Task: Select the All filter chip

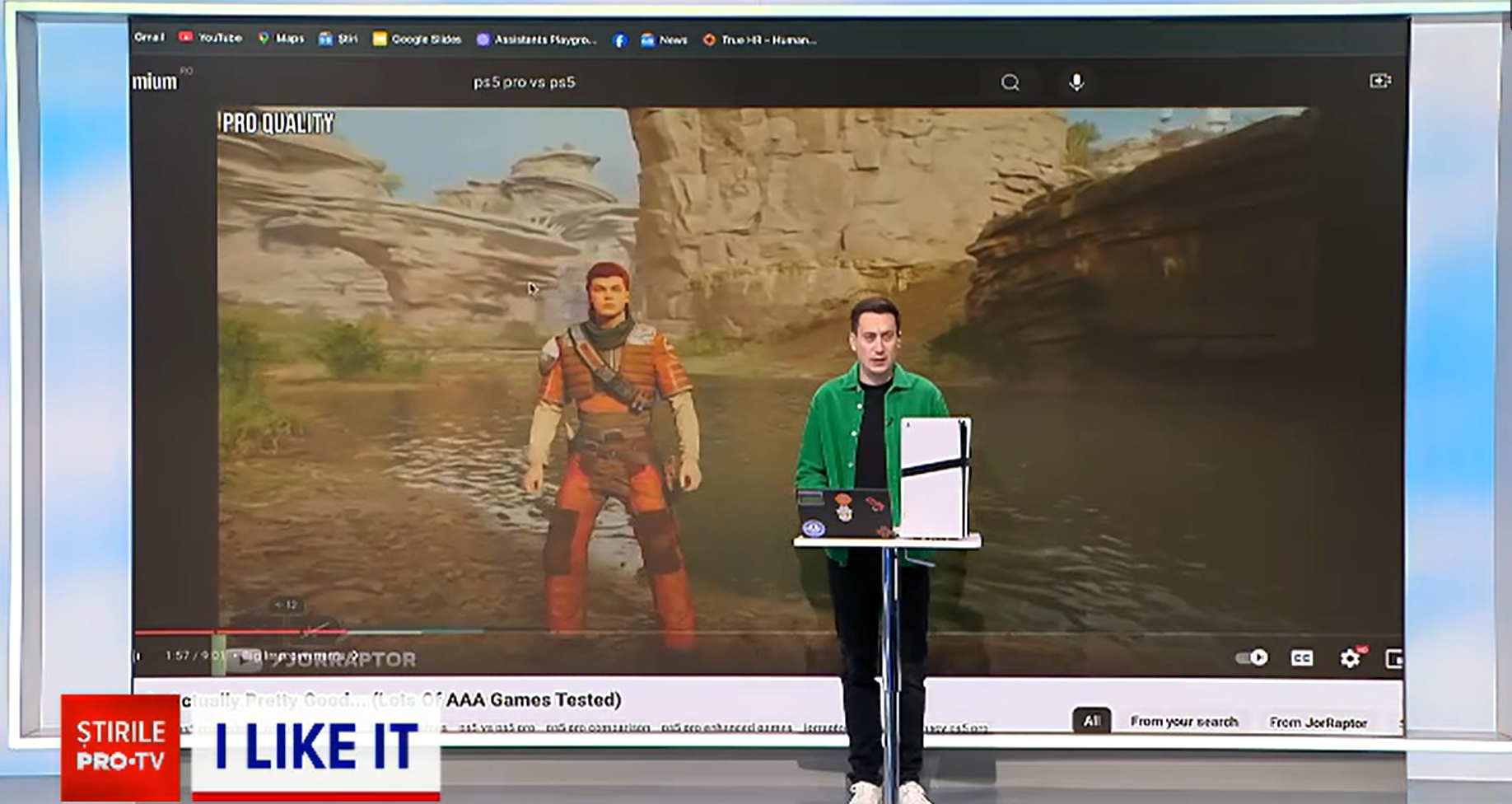Action: (1093, 720)
